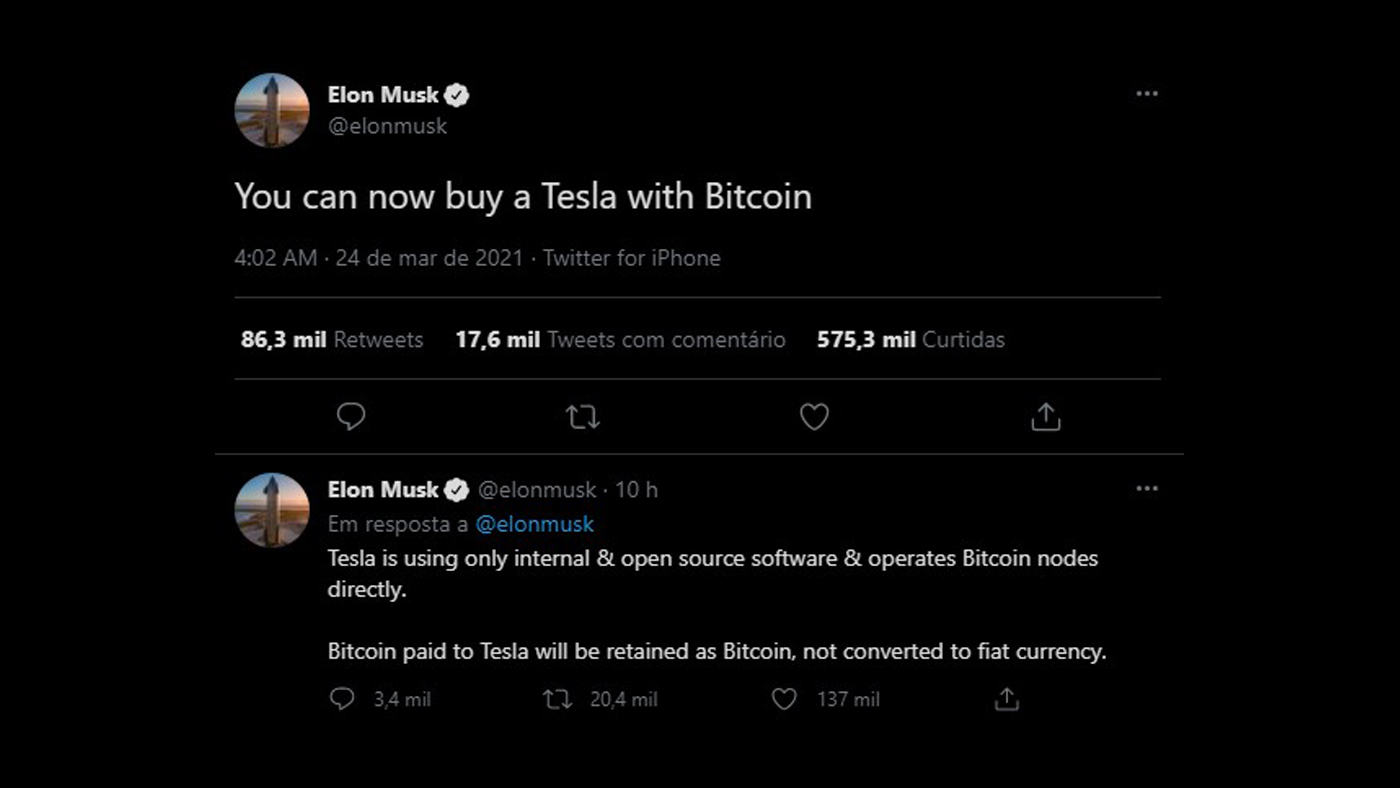Open the 575,3 mil Curtidas list
This screenshot has width=1400, height=788.
(x=910, y=339)
